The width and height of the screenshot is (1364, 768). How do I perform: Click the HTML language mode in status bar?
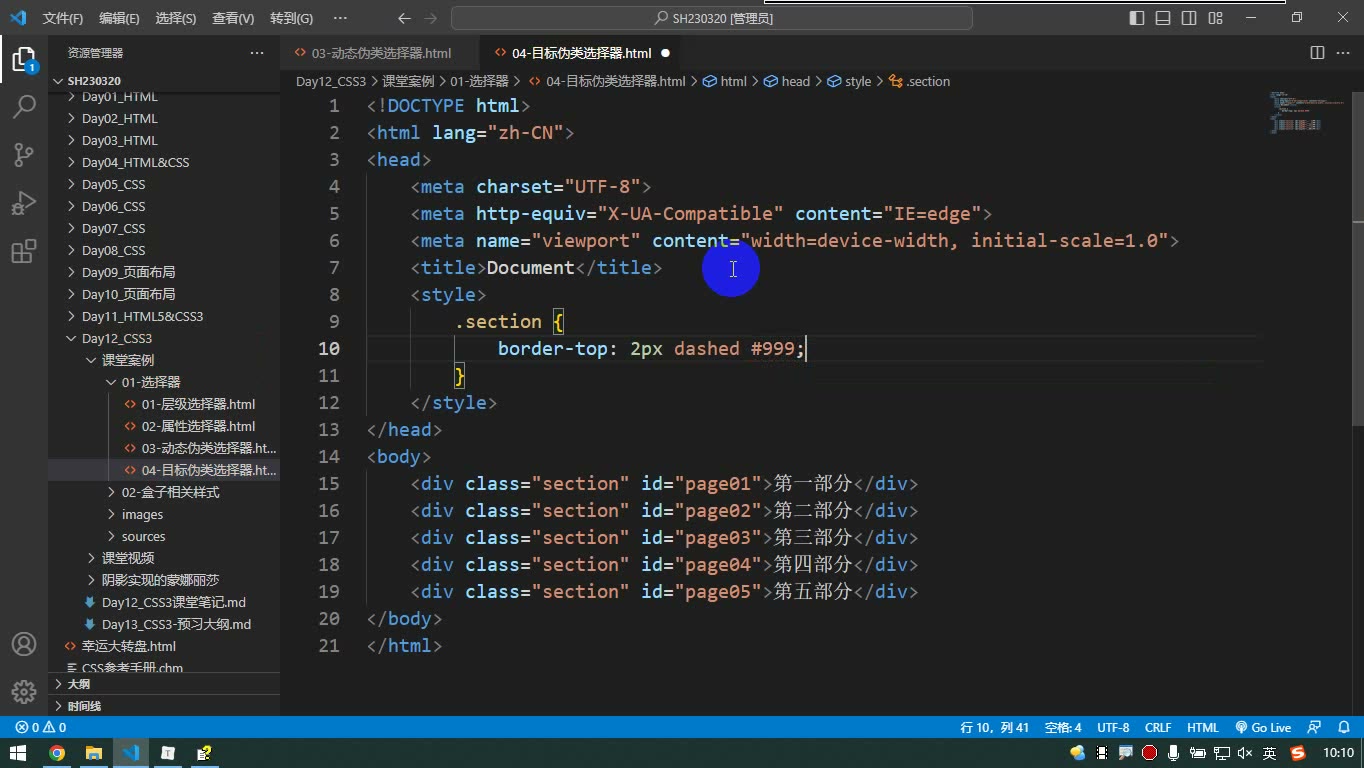[1203, 728]
